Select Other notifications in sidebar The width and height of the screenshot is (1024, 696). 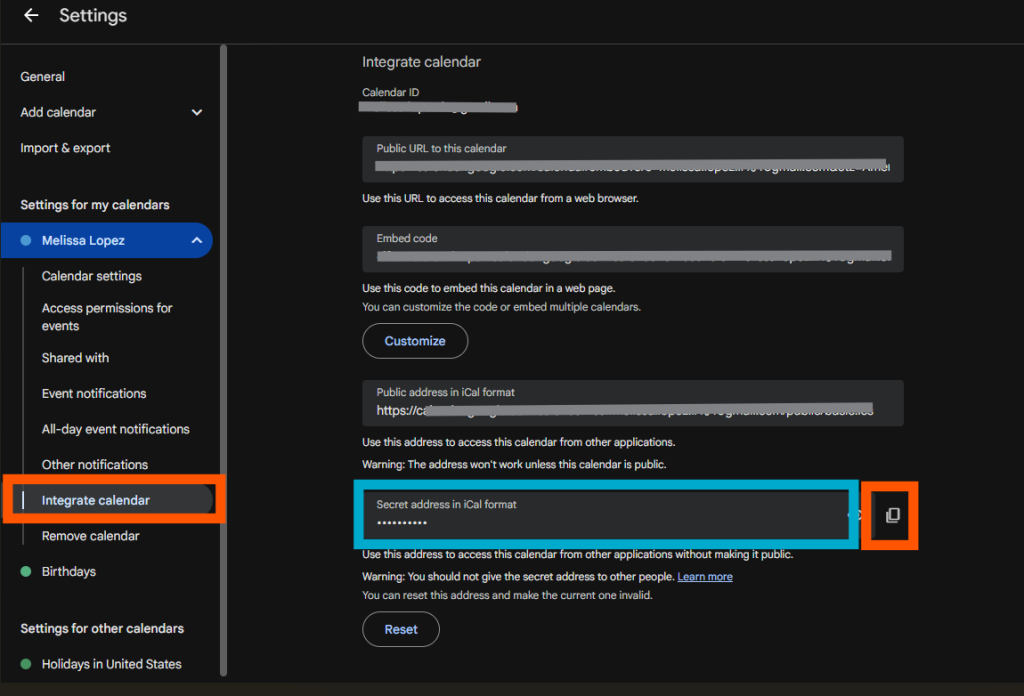pos(95,465)
